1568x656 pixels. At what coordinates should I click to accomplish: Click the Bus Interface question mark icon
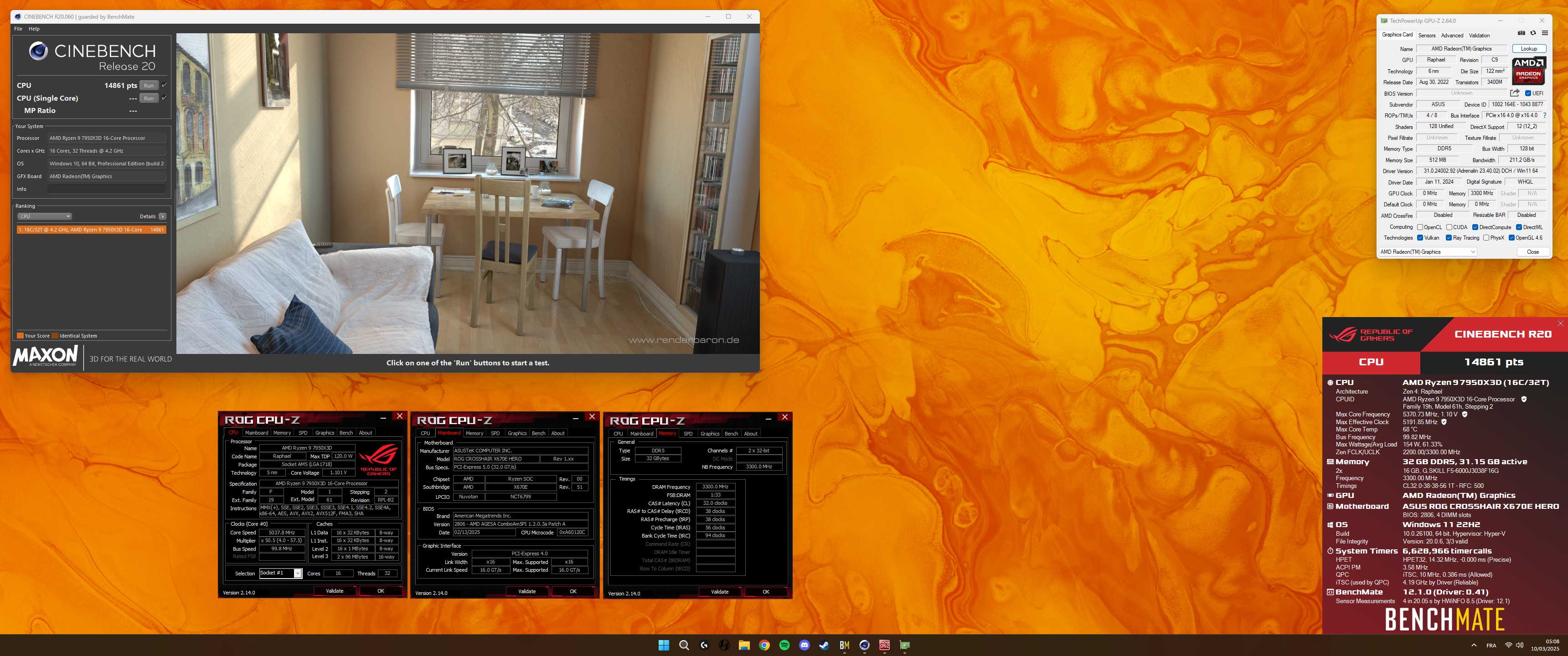pyautogui.click(x=1544, y=115)
